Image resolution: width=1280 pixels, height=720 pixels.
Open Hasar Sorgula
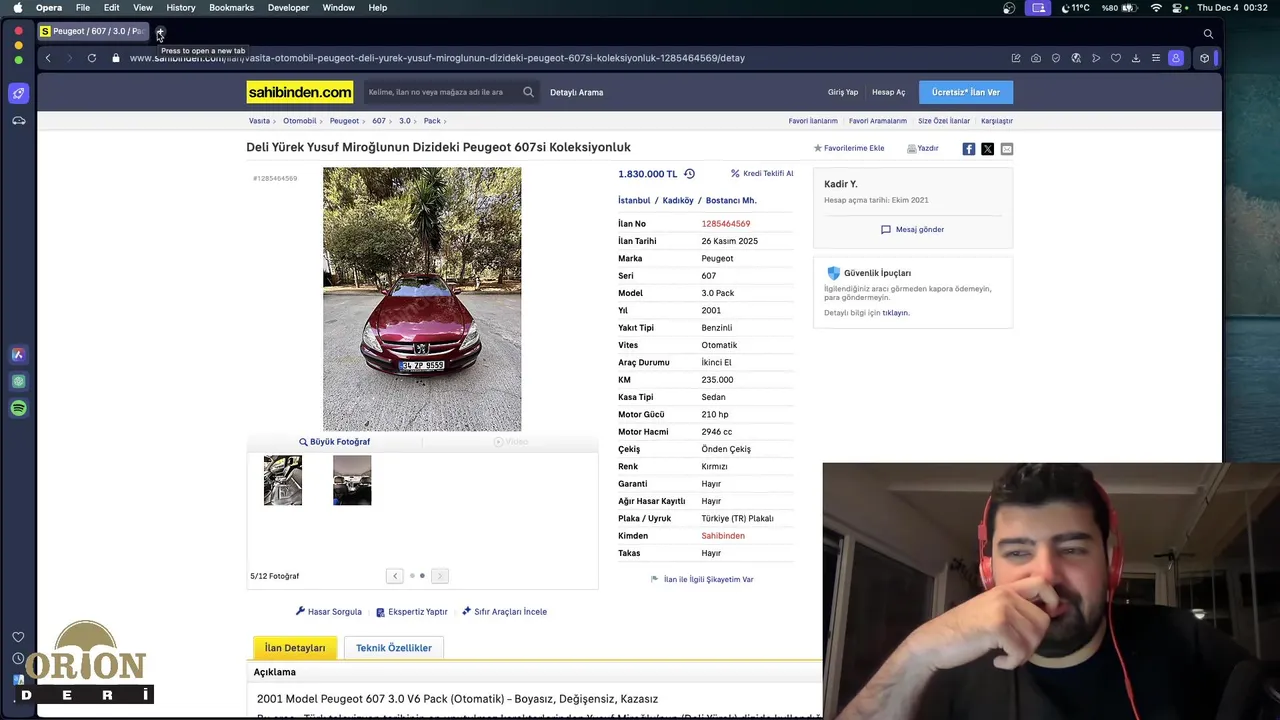pyautogui.click(x=329, y=612)
